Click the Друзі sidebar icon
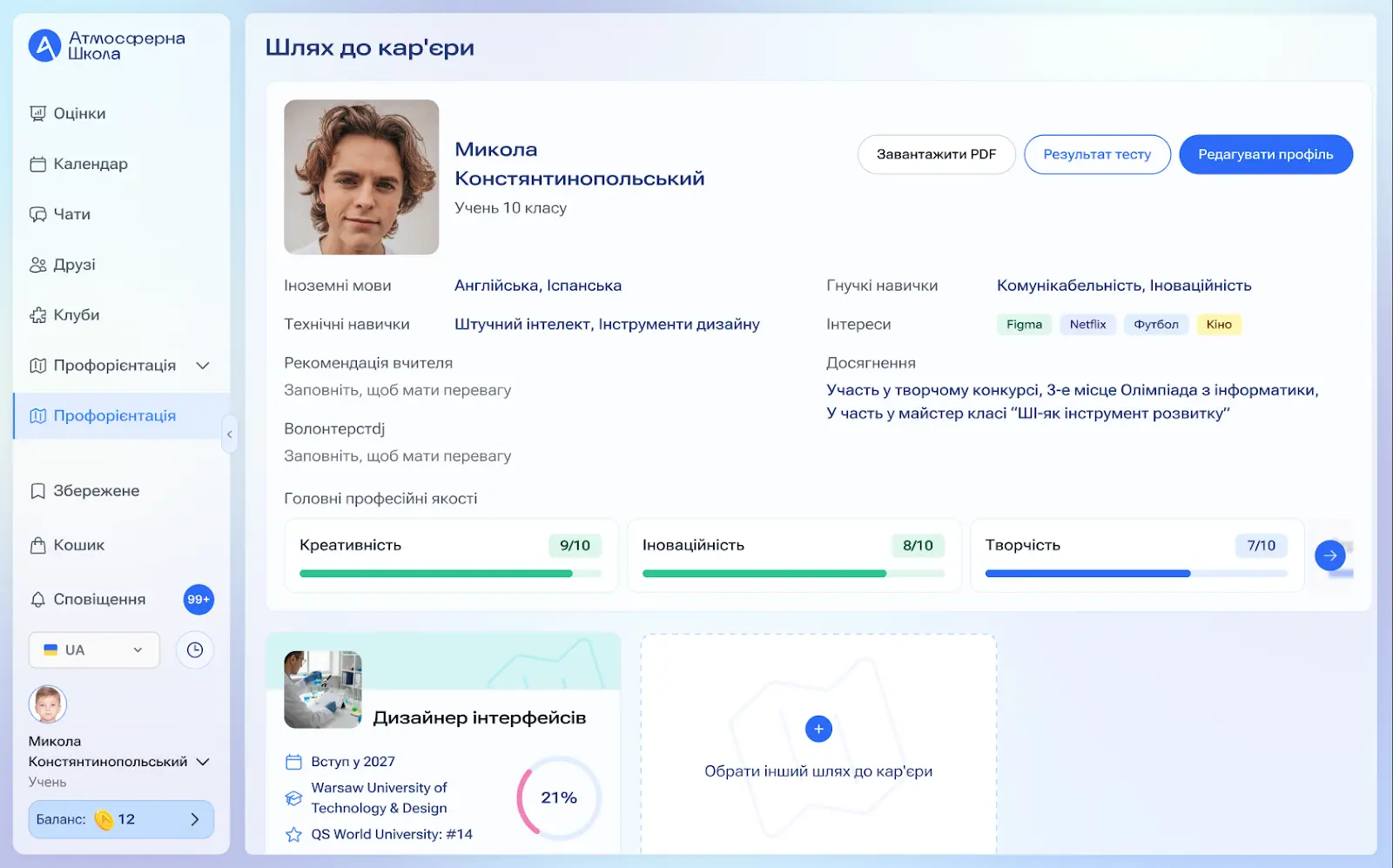This screenshot has height=868, width=1393. pos(38,265)
